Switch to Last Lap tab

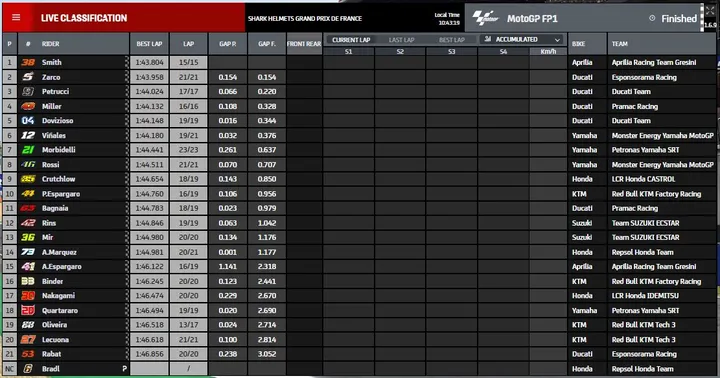click(x=401, y=40)
